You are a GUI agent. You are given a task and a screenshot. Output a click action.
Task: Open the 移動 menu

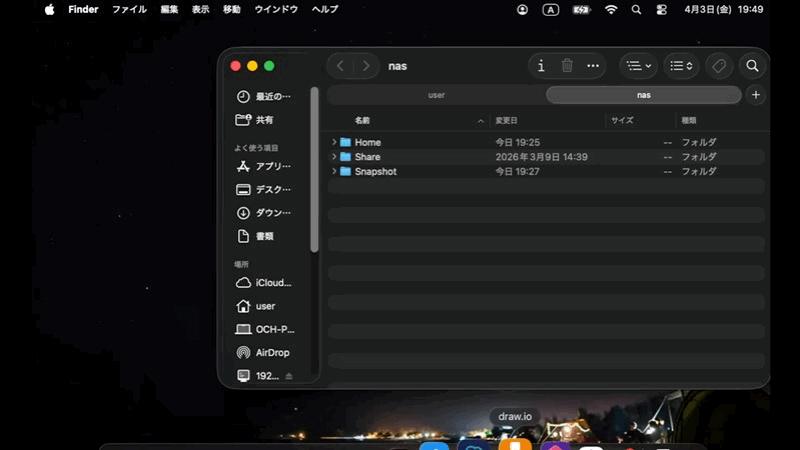(232, 9)
